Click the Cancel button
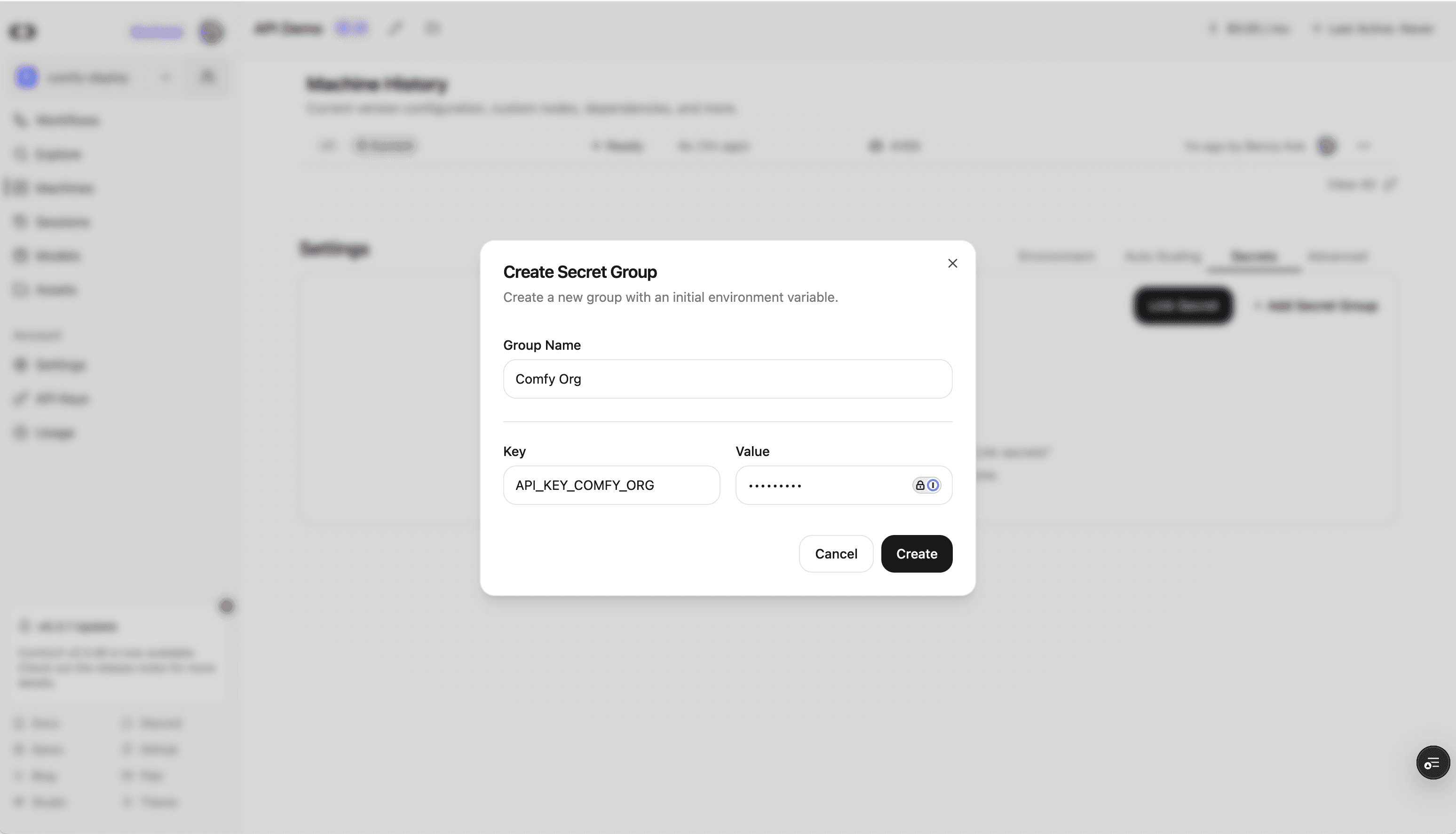1456x834 pixels. click(836, 554)
